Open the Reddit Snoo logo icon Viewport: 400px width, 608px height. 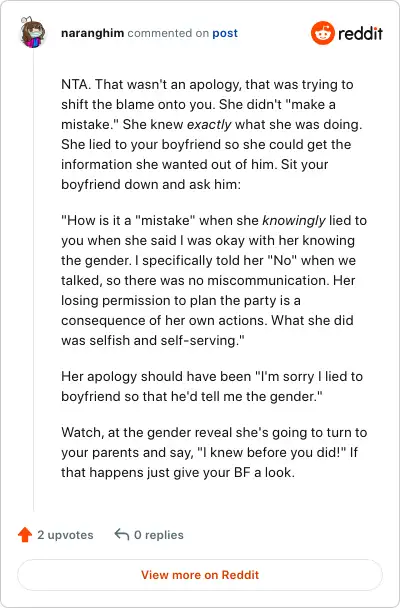(322, 33)
